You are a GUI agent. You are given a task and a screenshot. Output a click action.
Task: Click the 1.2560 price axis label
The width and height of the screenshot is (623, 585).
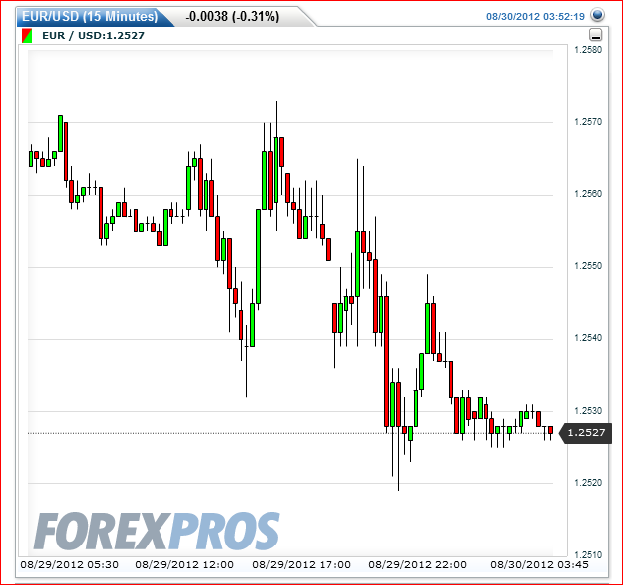coord(588,194)
